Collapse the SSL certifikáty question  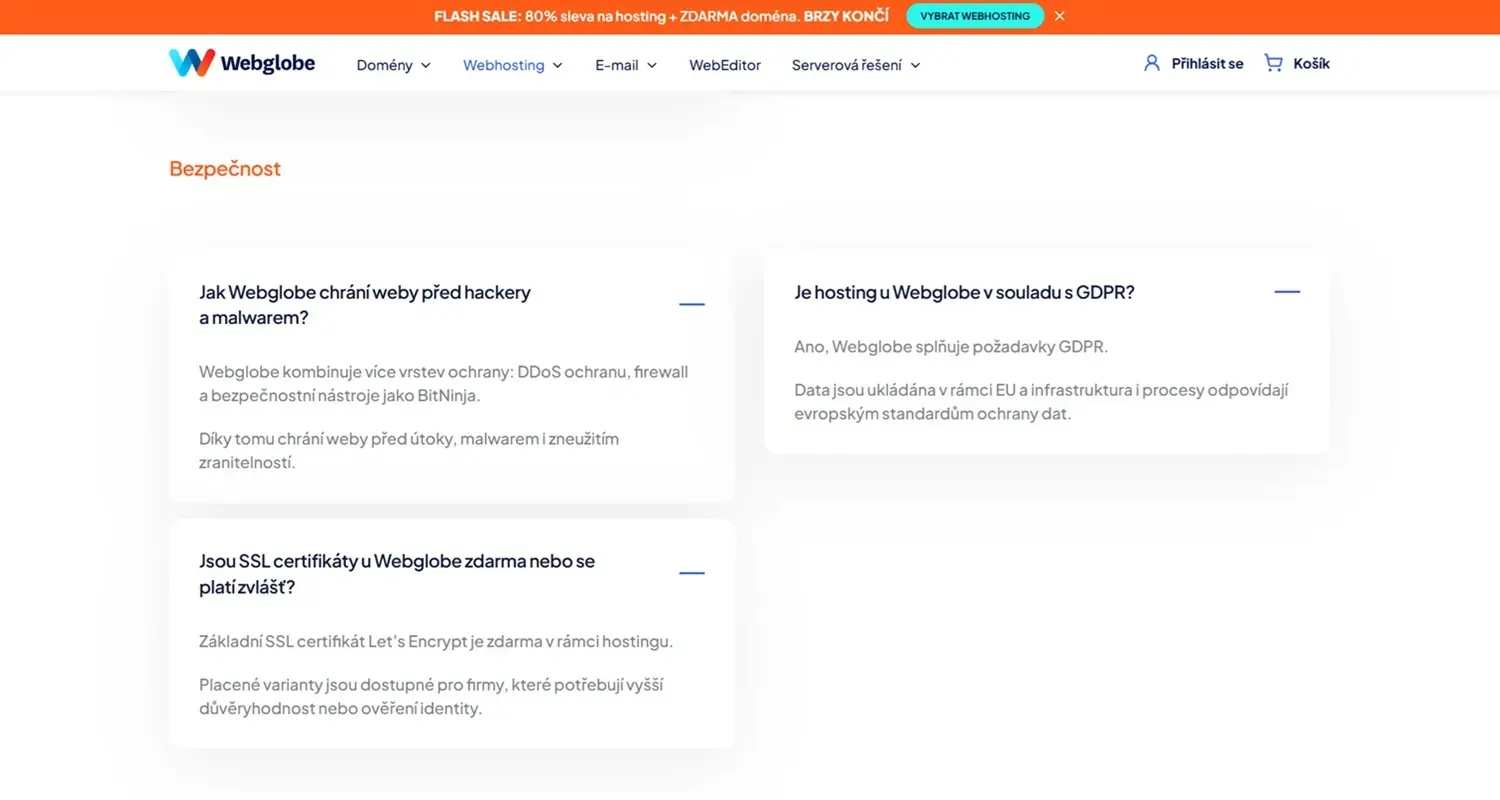692,573
